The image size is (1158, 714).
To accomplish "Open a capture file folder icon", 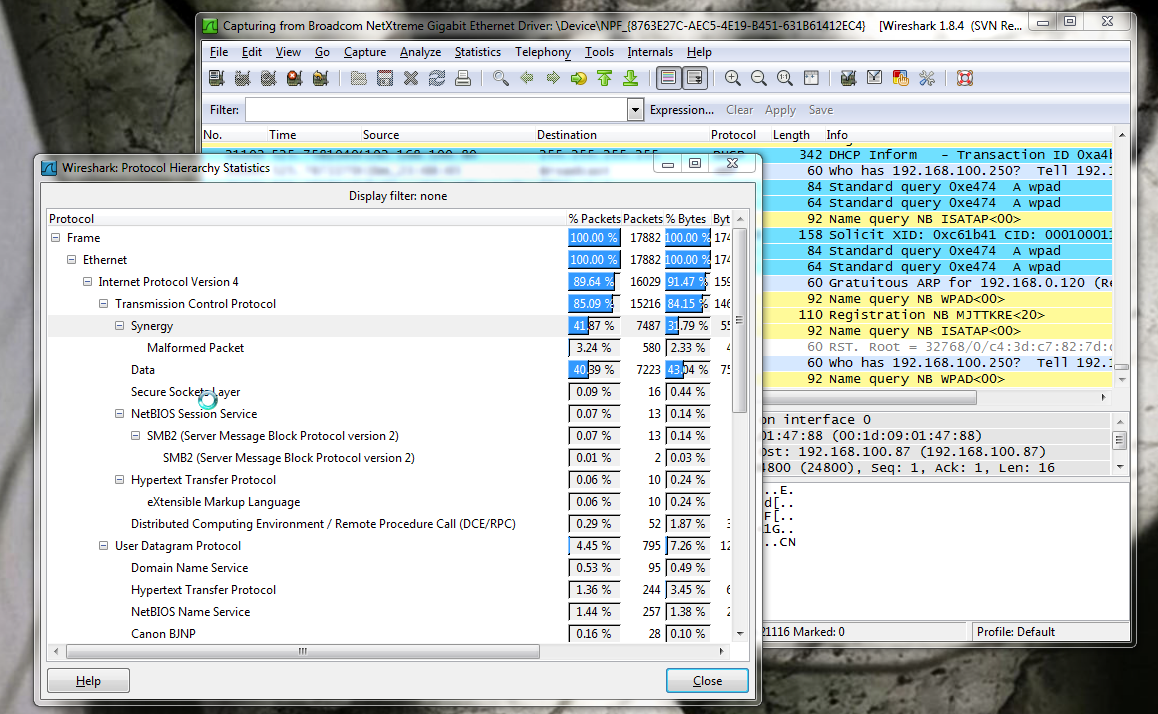I will coord(358,78).
